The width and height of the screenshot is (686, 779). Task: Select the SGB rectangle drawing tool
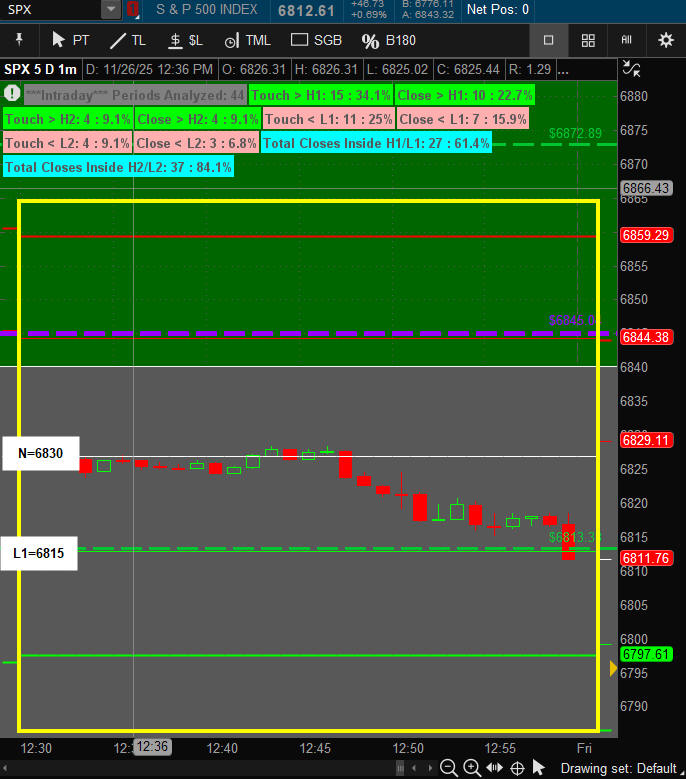(x=316, y=41)
